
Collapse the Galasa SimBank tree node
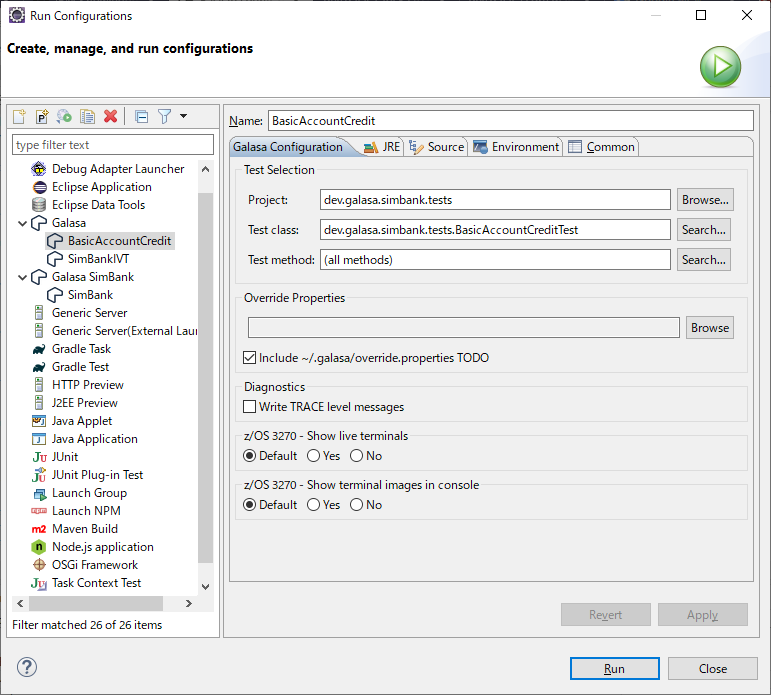point(22,277)
